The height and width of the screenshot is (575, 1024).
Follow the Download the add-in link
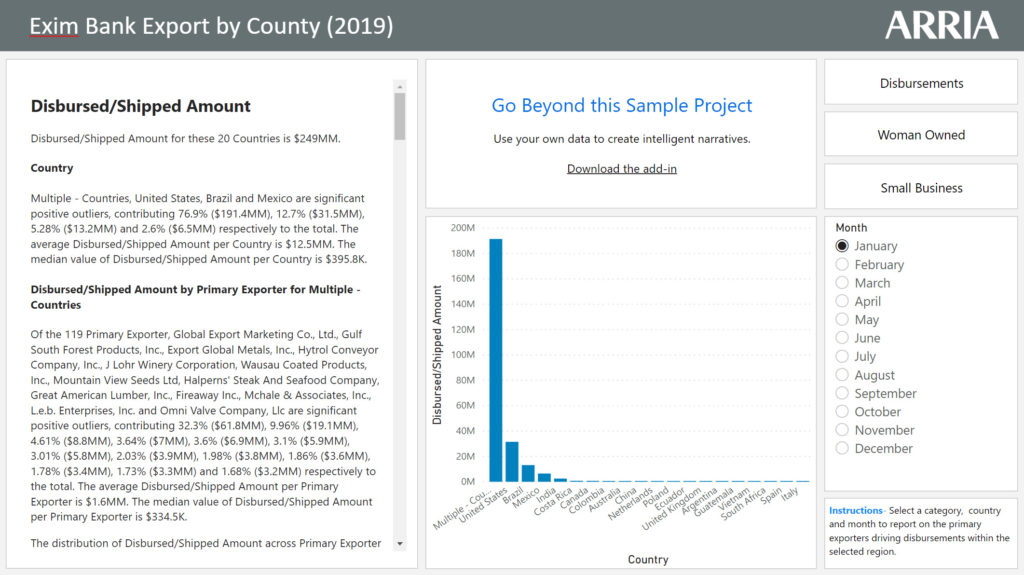click(x=621, y=169)
